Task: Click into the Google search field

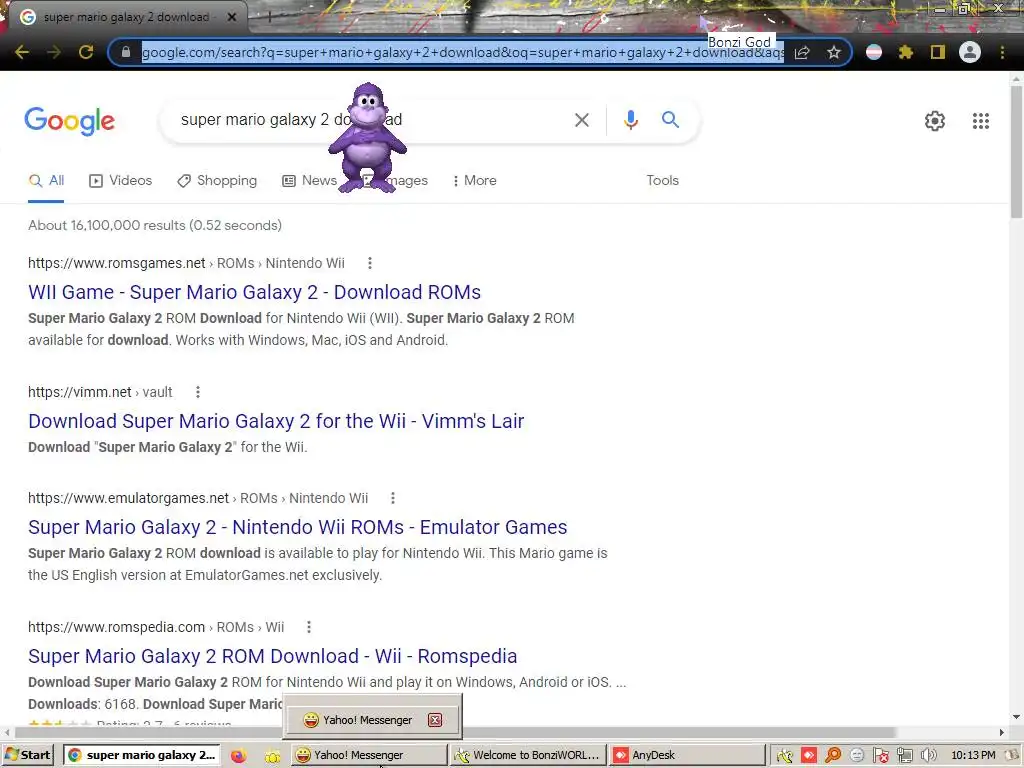Action: (372, 120)
